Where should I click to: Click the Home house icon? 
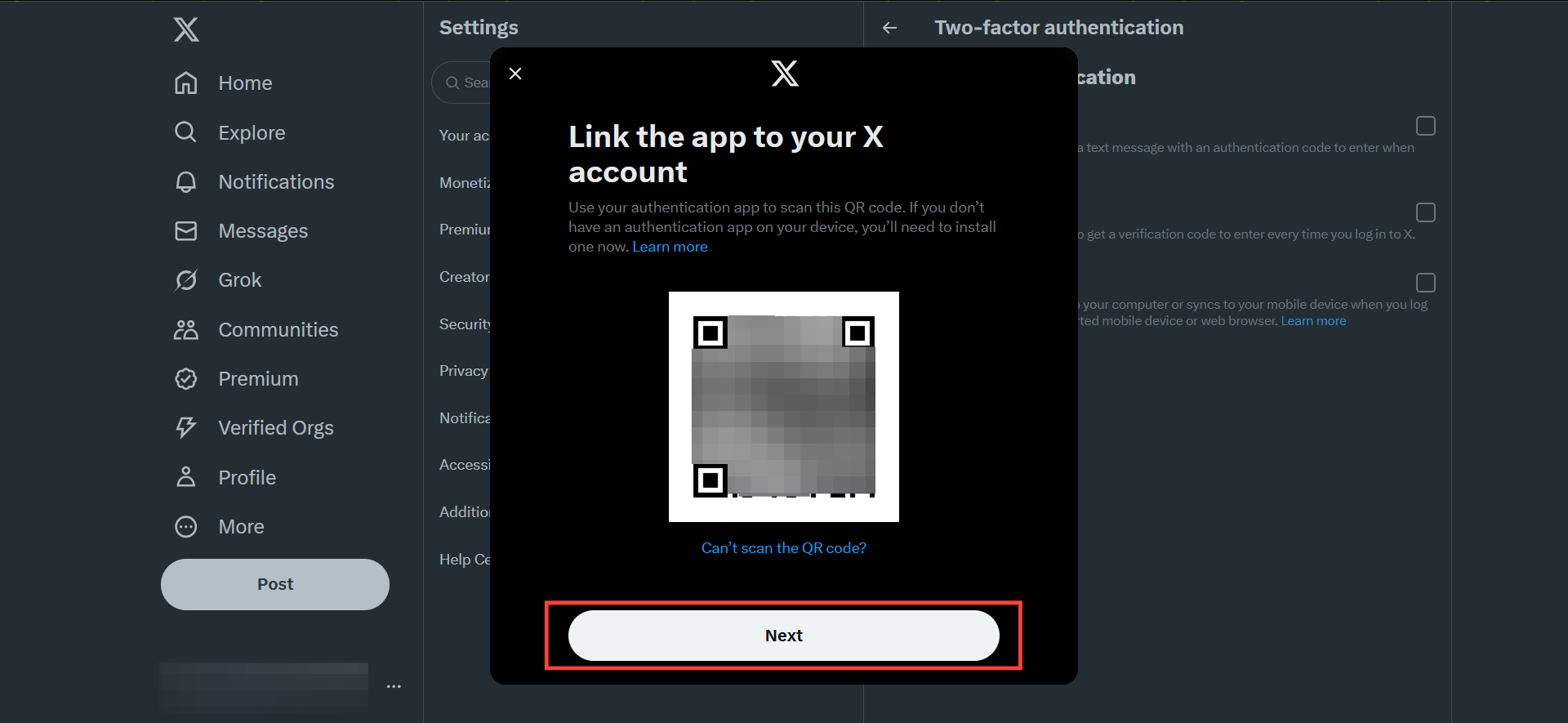click(186, 83)
